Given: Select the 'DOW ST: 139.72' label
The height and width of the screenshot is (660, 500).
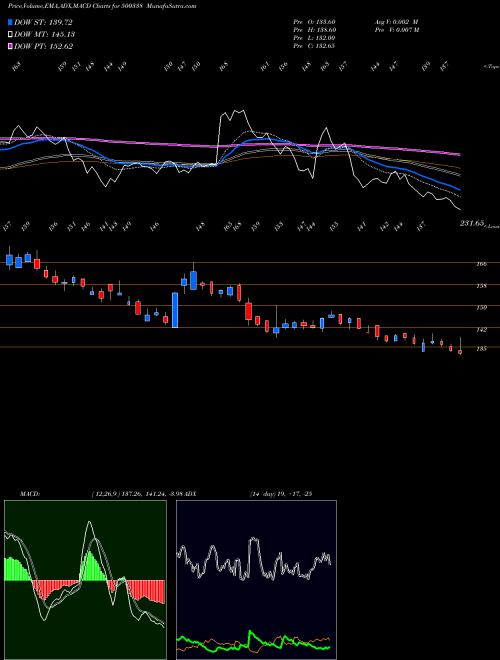Looking at the screenshot, I should click(x=43, y=22).
